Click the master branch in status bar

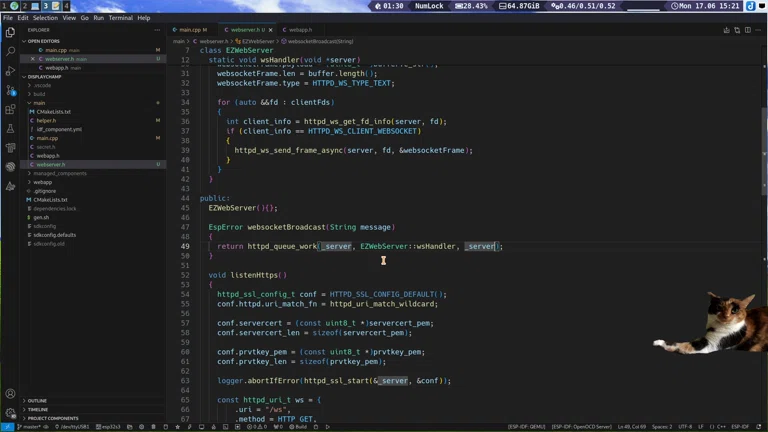30,427
